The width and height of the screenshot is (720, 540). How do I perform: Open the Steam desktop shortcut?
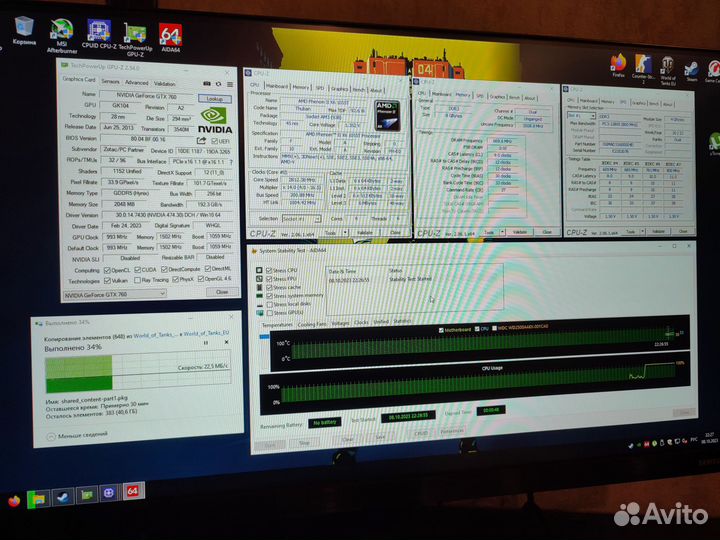click(x=691, y=71)
